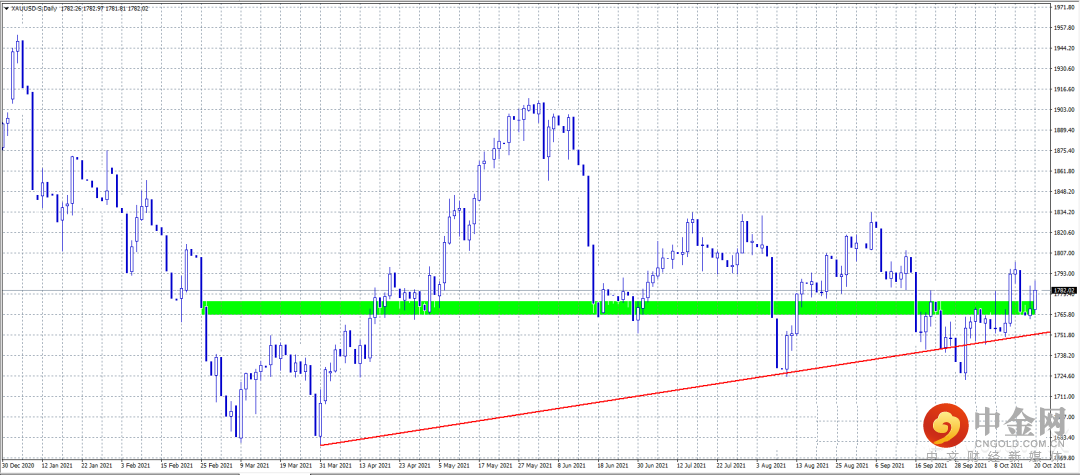
Task: Click the 17 May 2021 date label
Action: coord(495,466)
